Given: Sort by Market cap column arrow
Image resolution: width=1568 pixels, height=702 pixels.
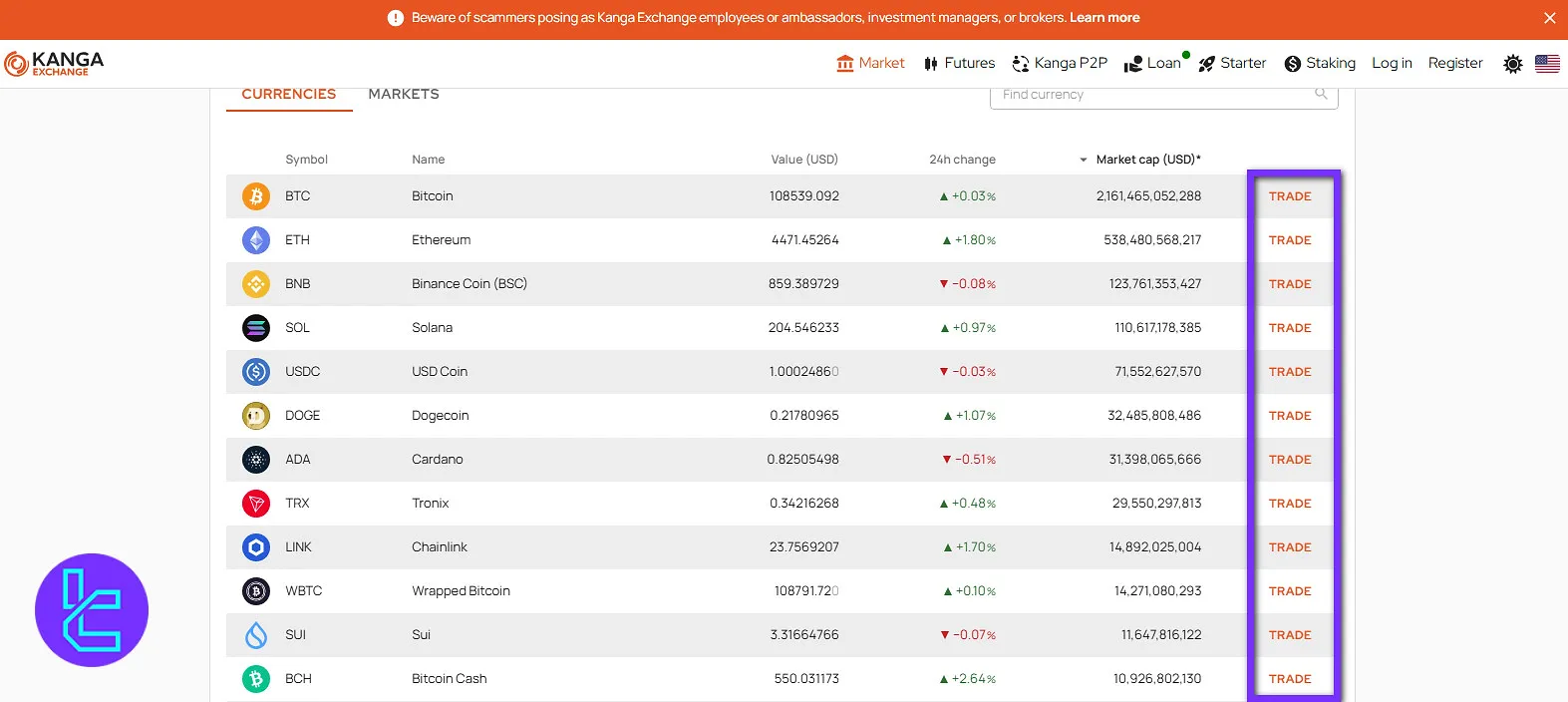Looking at the screenshot, I should click(1084, 160).
